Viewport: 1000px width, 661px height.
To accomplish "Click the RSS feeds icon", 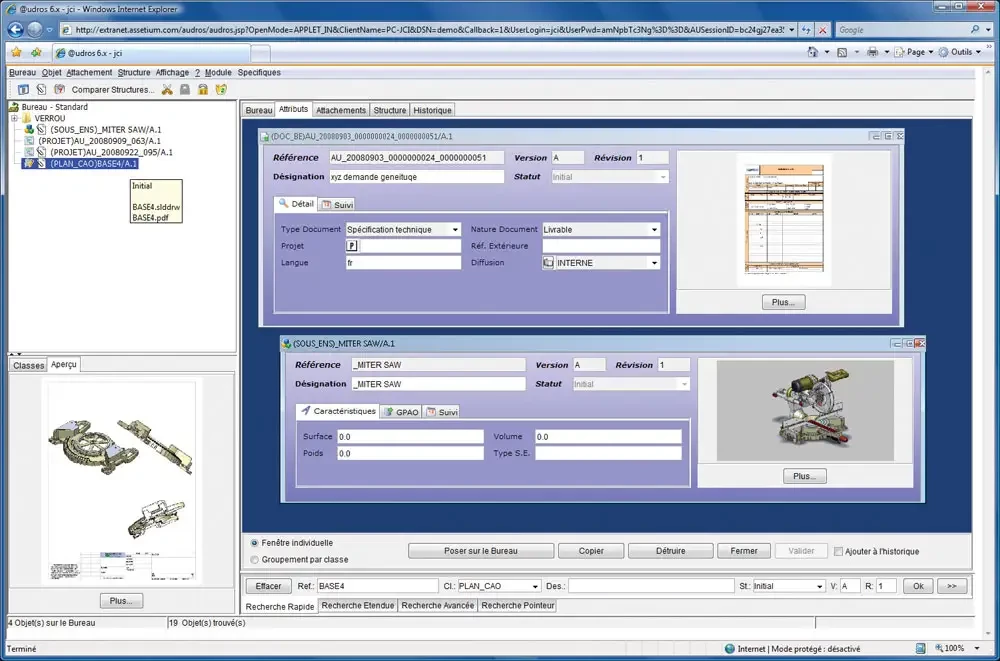I will point(842,52).
